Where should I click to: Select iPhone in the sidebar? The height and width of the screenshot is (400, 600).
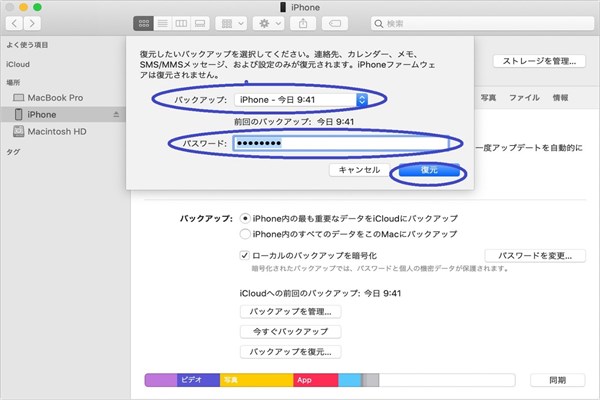[x=63, y=114]
